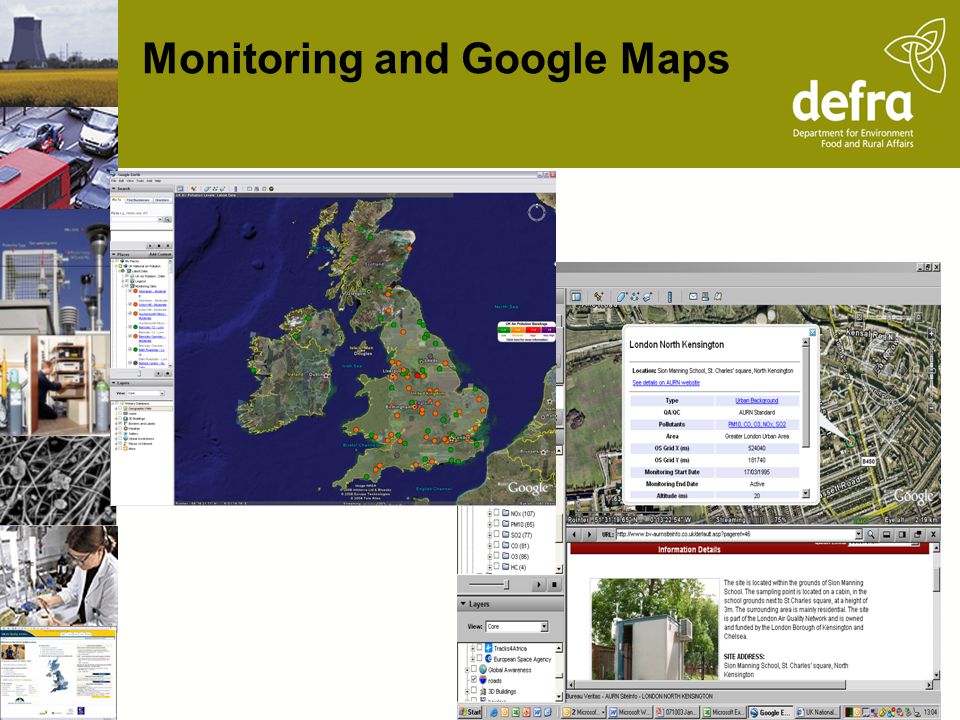Open the Help menu in Google Earth
The image size is (960, 720).
(x=158, y=181)
